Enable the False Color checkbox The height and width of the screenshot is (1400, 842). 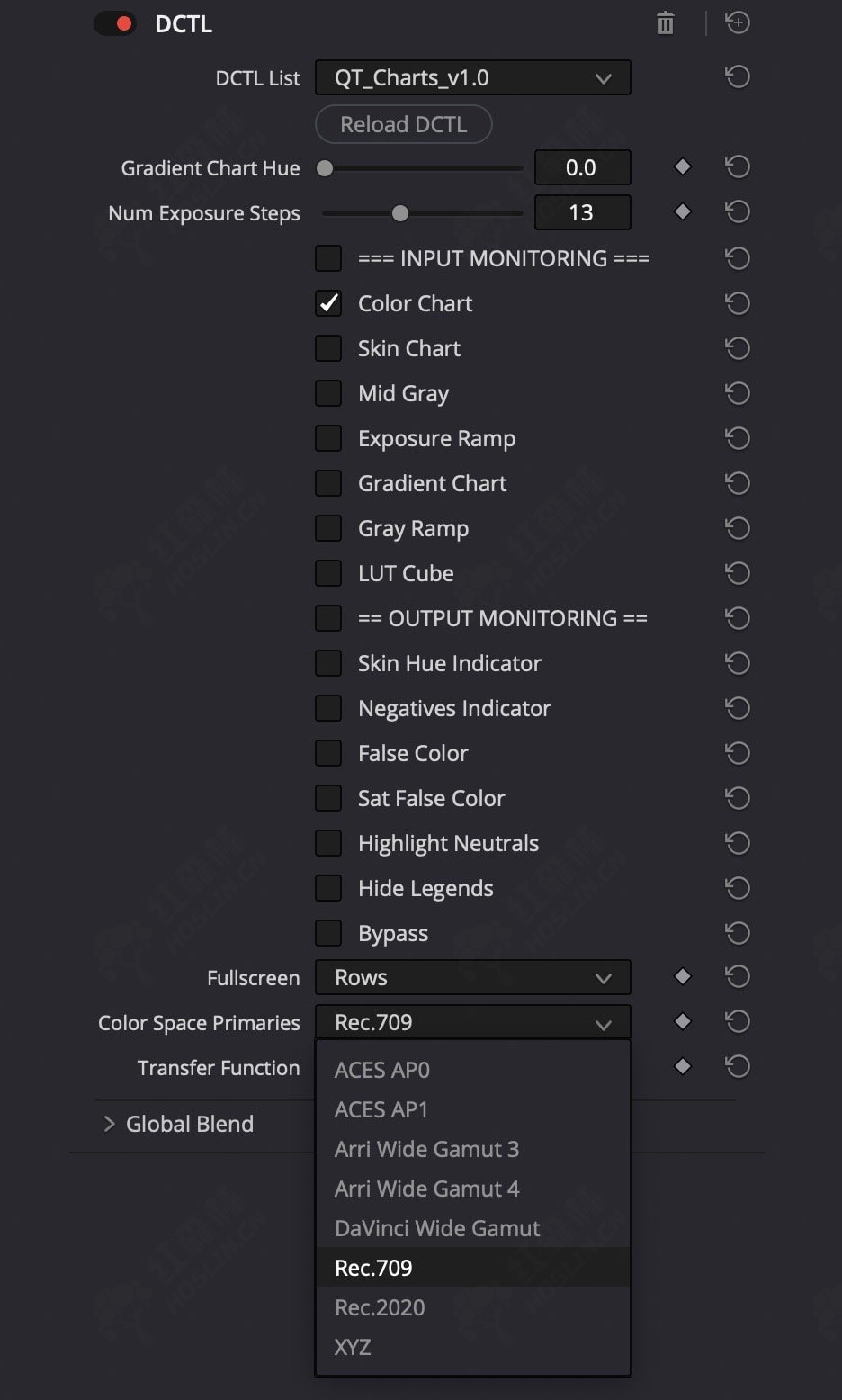click(328, 753)
